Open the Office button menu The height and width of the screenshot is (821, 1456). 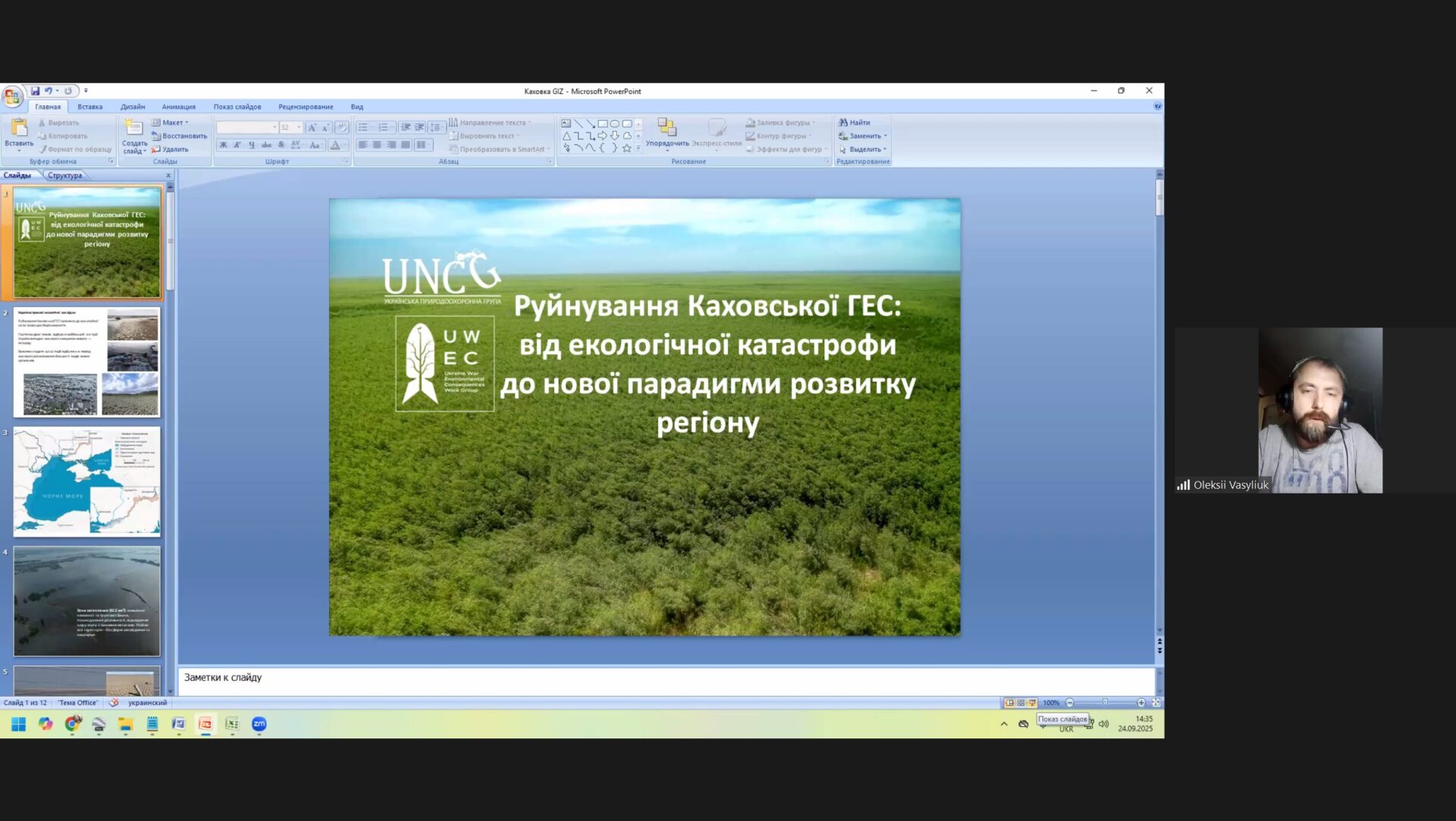coord(12,96)
